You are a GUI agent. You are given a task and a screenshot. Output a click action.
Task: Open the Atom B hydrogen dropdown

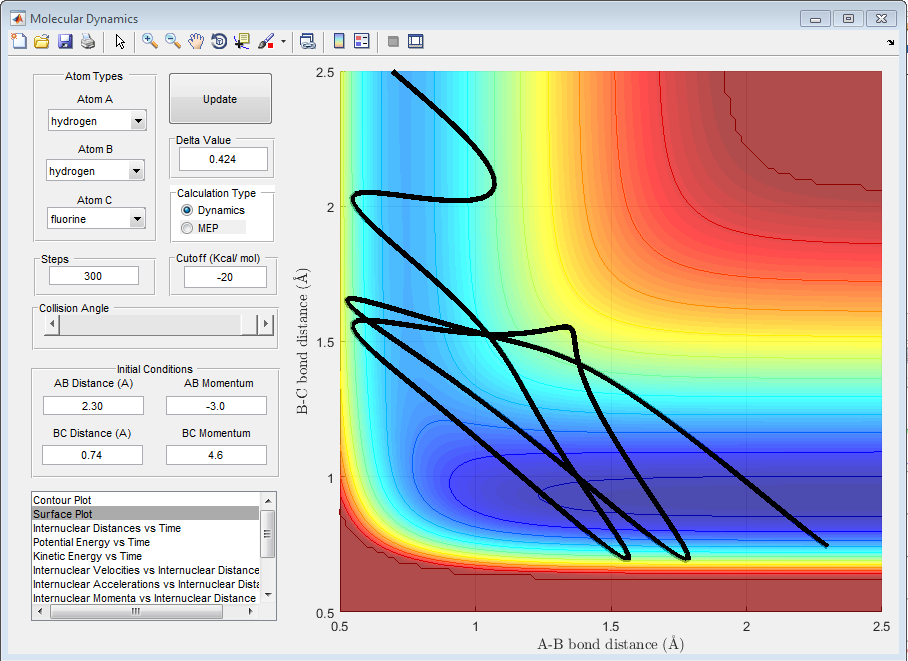pyautogui.click(x=97, y=171)
